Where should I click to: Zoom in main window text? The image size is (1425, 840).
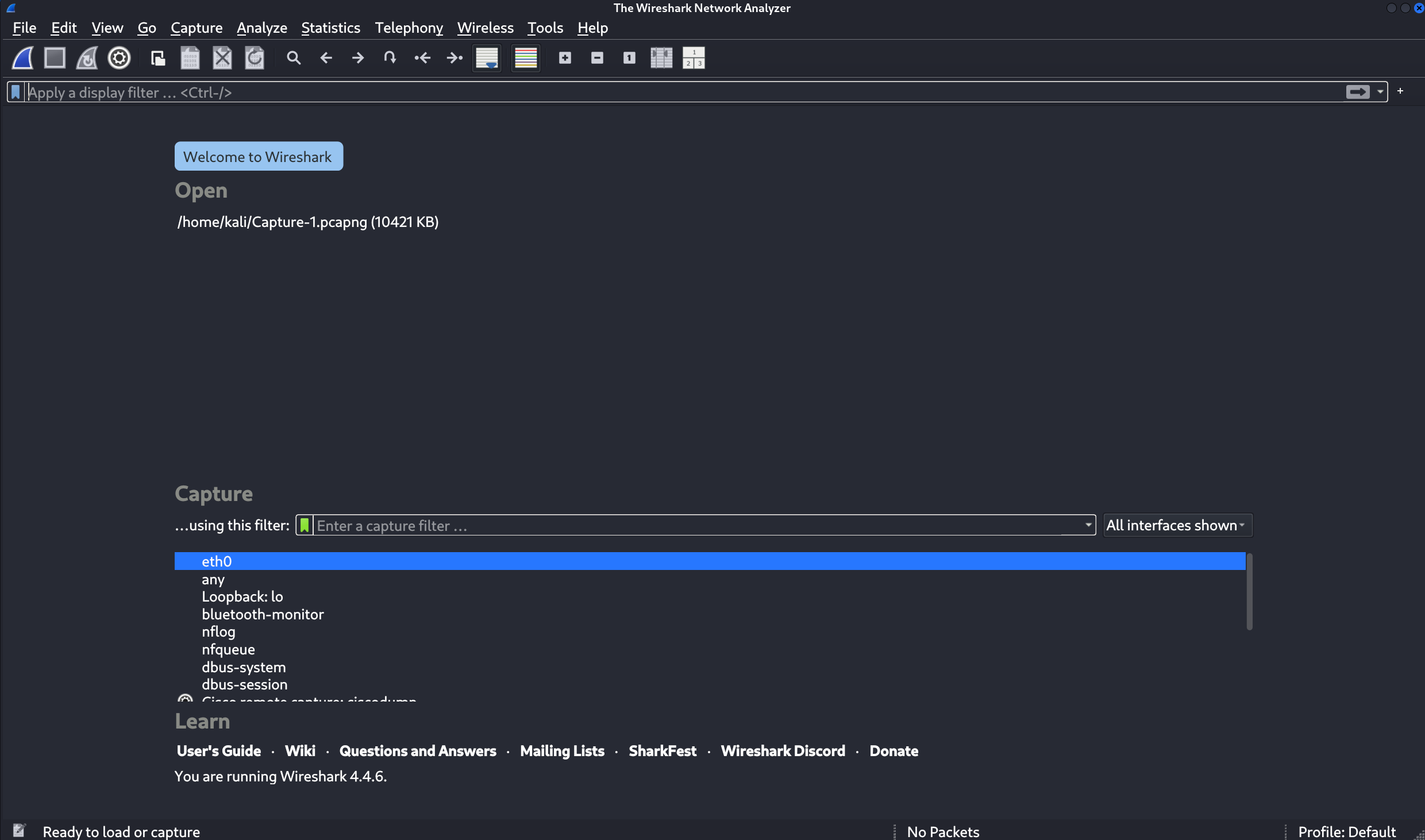(x=565, y=58)
